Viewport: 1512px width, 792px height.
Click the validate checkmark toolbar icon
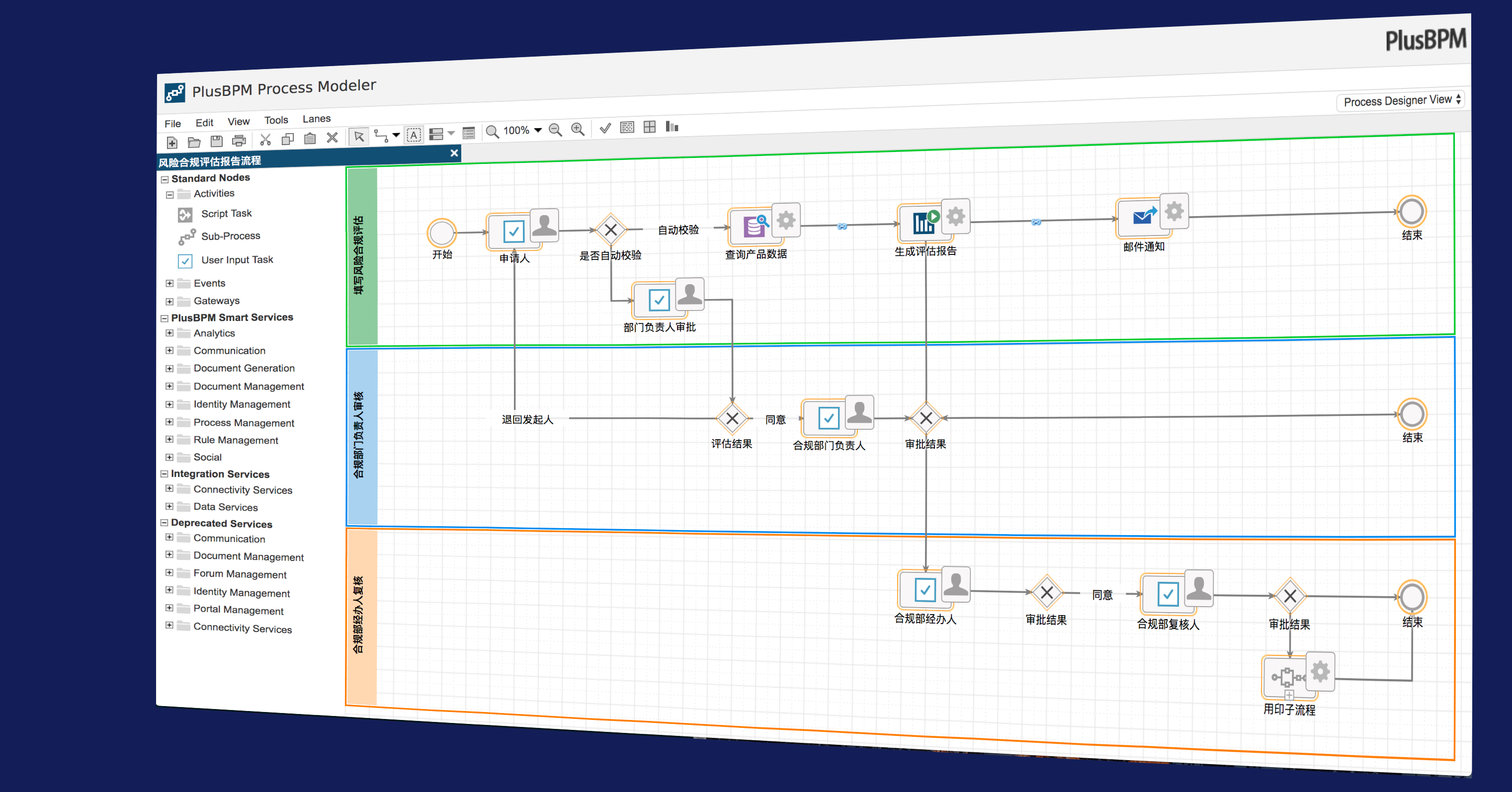click(605, 128)
